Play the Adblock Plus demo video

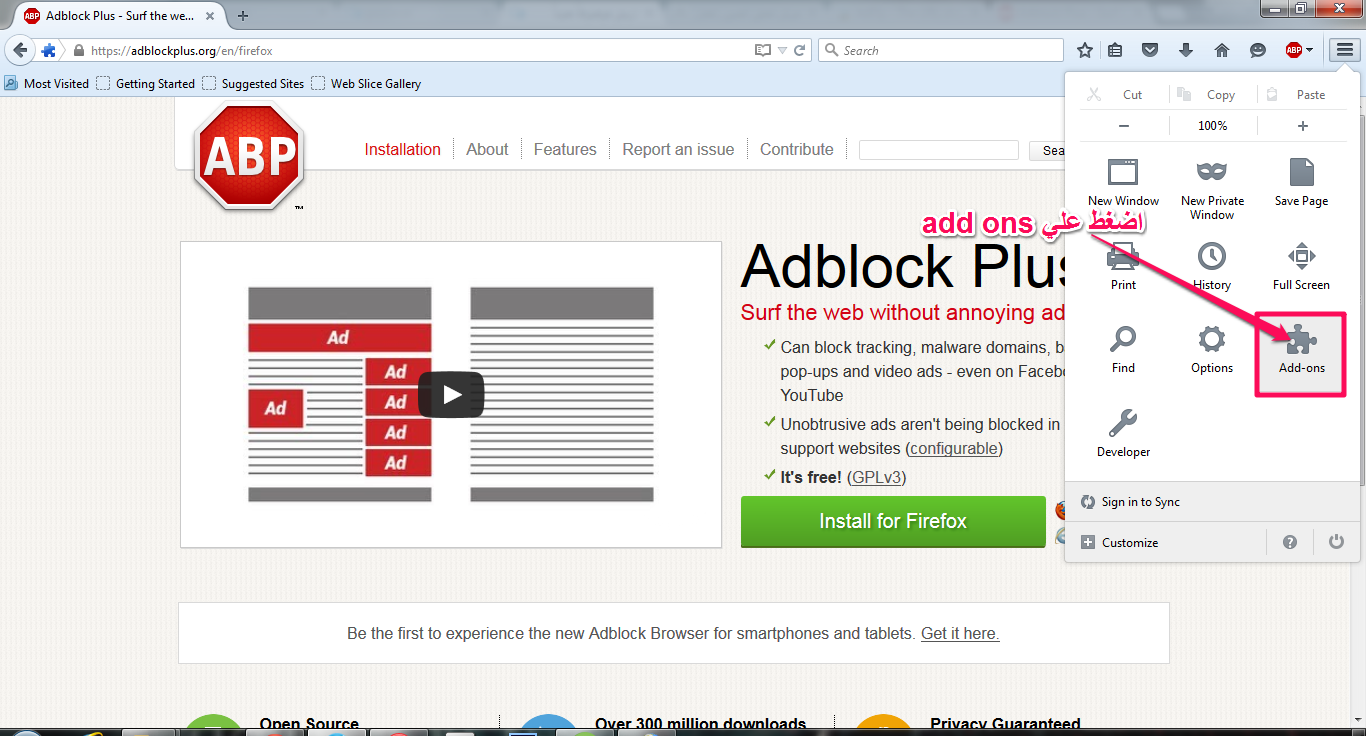[451, 394]
